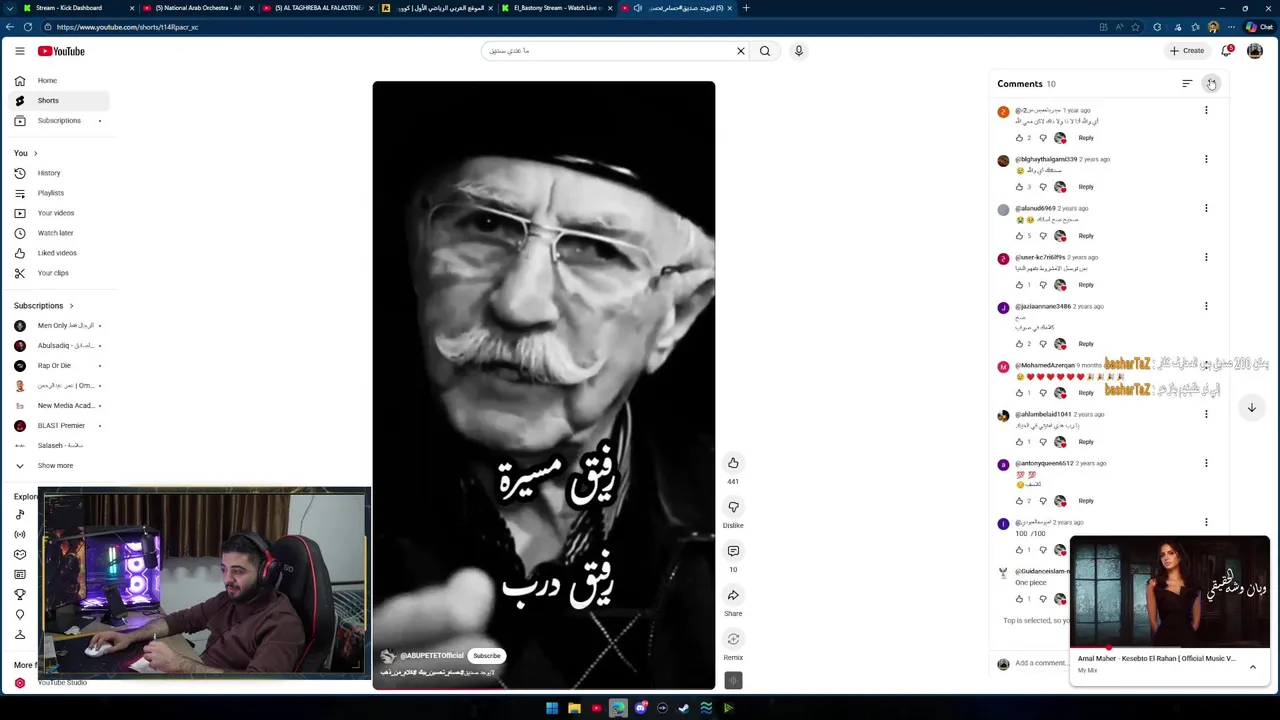
Task: Expand Show more subscriptions
Action: click(55, 466)
